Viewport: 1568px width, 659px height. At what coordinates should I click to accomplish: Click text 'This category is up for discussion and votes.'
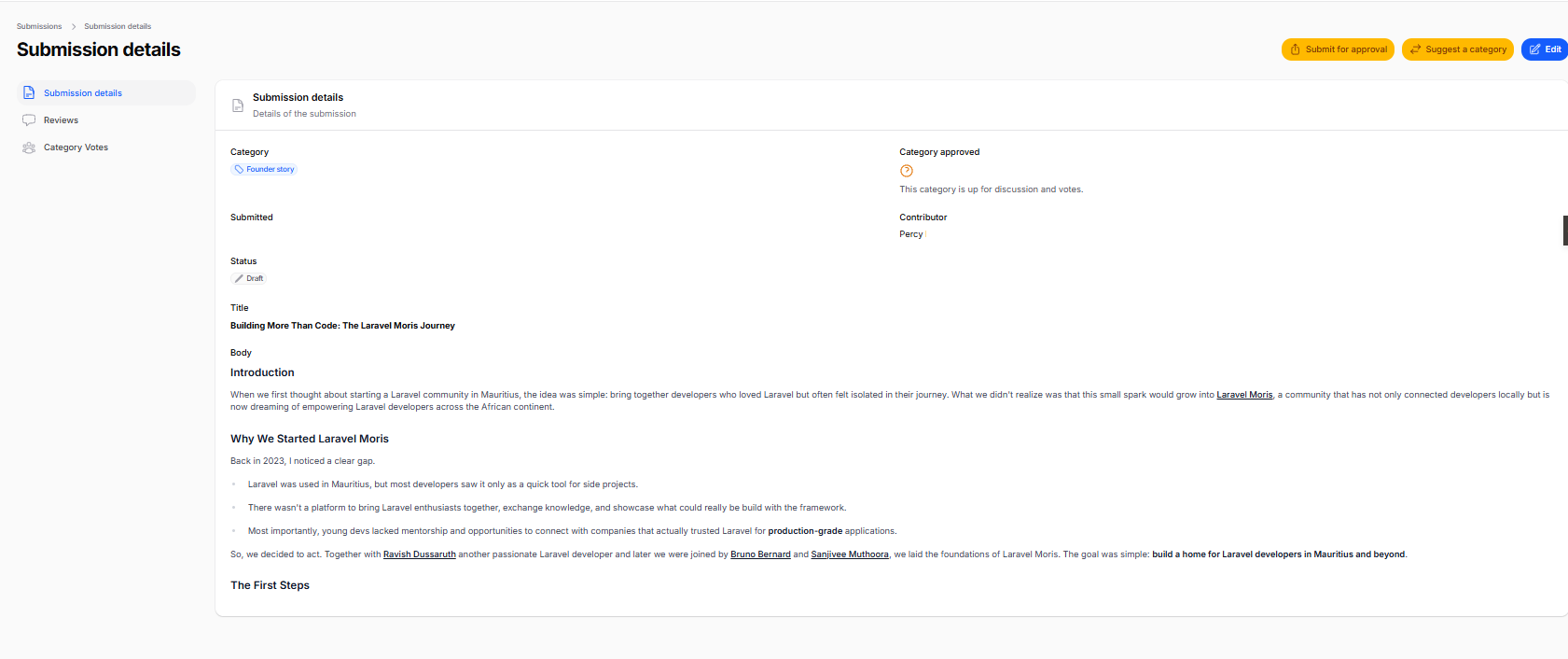992,189
